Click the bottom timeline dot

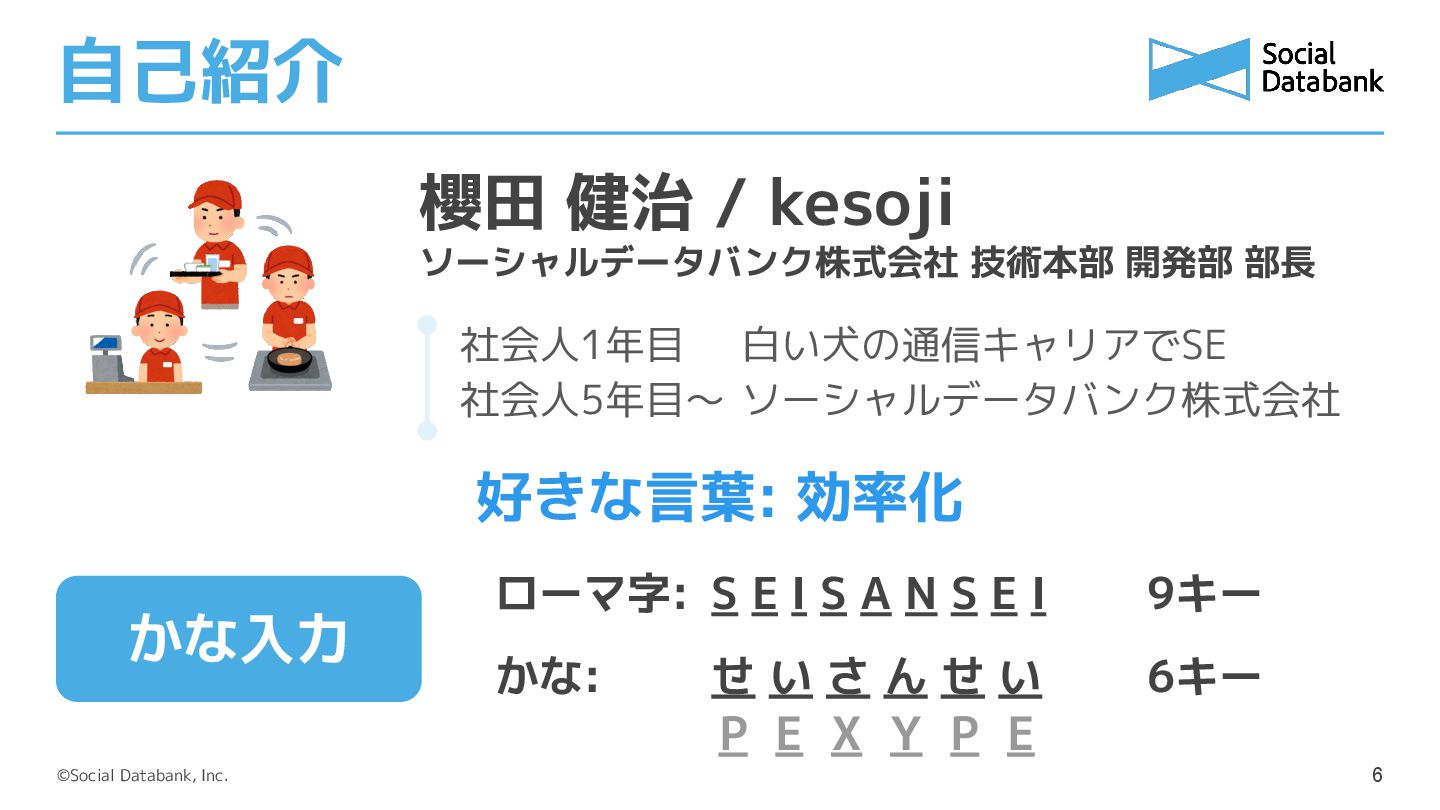click(x=427, y=431)
